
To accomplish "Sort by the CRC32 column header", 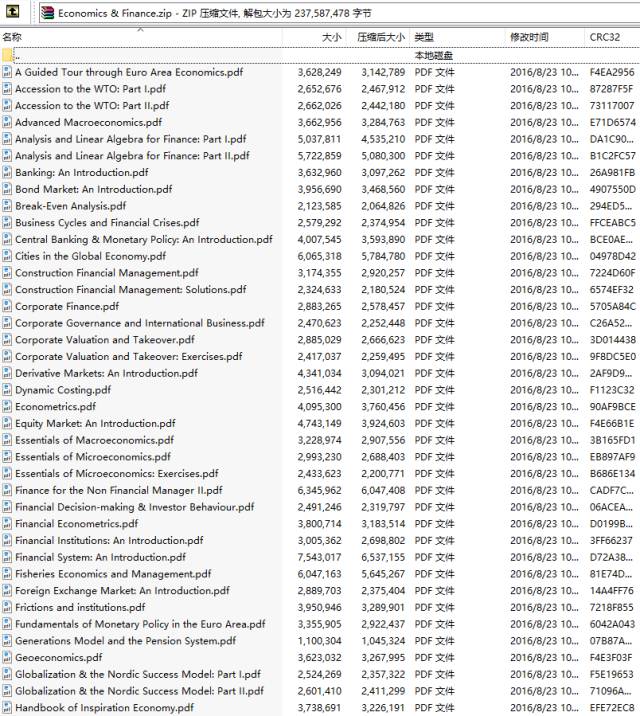I will (612, 37).
